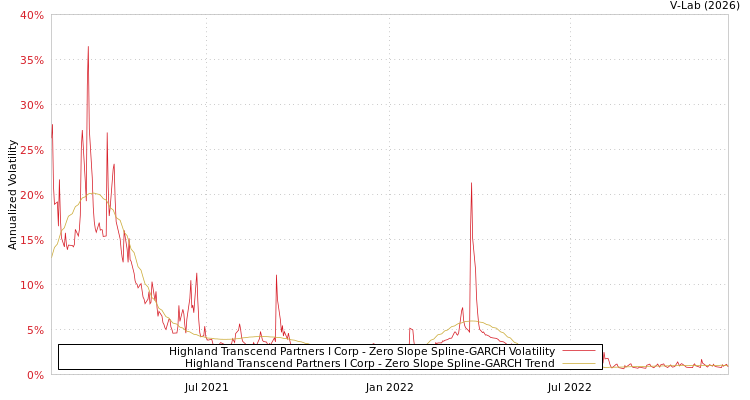This screenshot has height=400, width=750.
Task: Click the Jan 2022 x-axis label
Action: click(x=389, y=387)
